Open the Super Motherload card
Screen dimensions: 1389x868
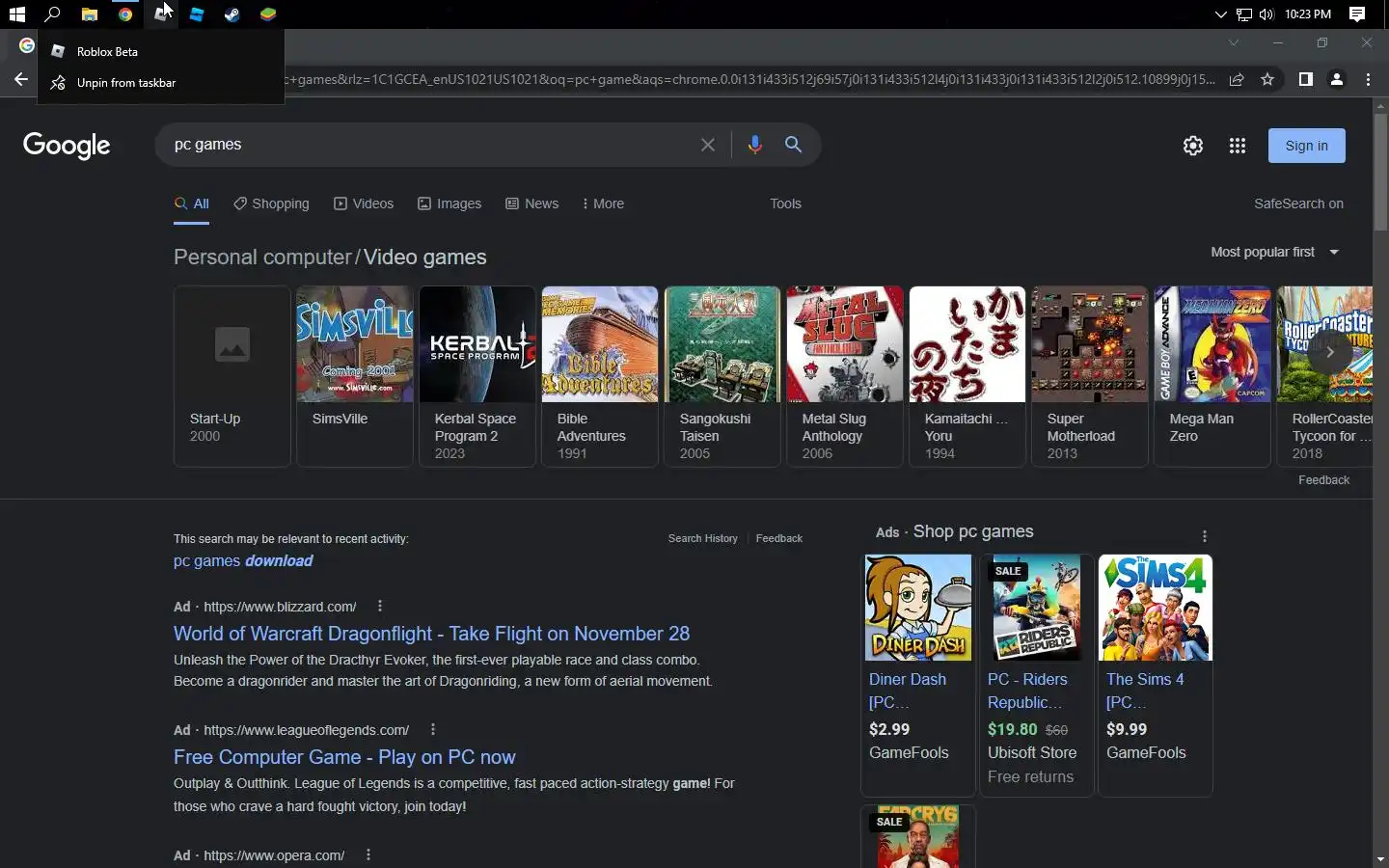click(x=1089, y=376)
